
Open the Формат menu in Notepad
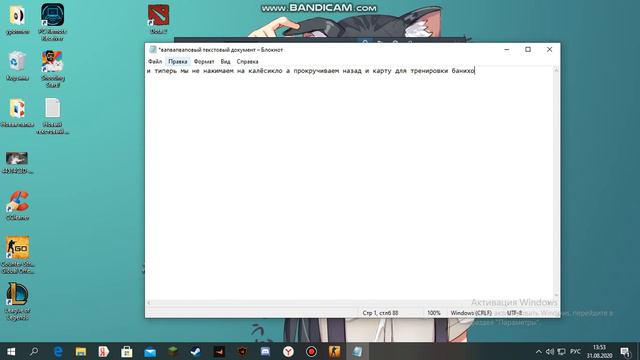tap(204, 61)
